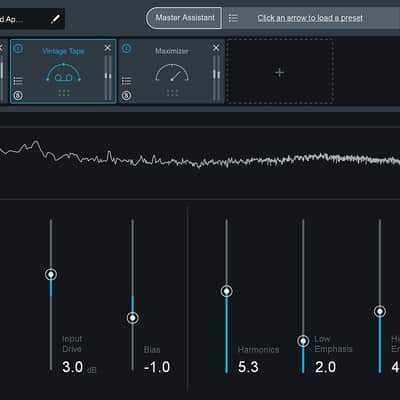Click the pencil edit icon beside preset name
Image resolution: width=400 pixels, height=400 pixels.
[55, 19]
